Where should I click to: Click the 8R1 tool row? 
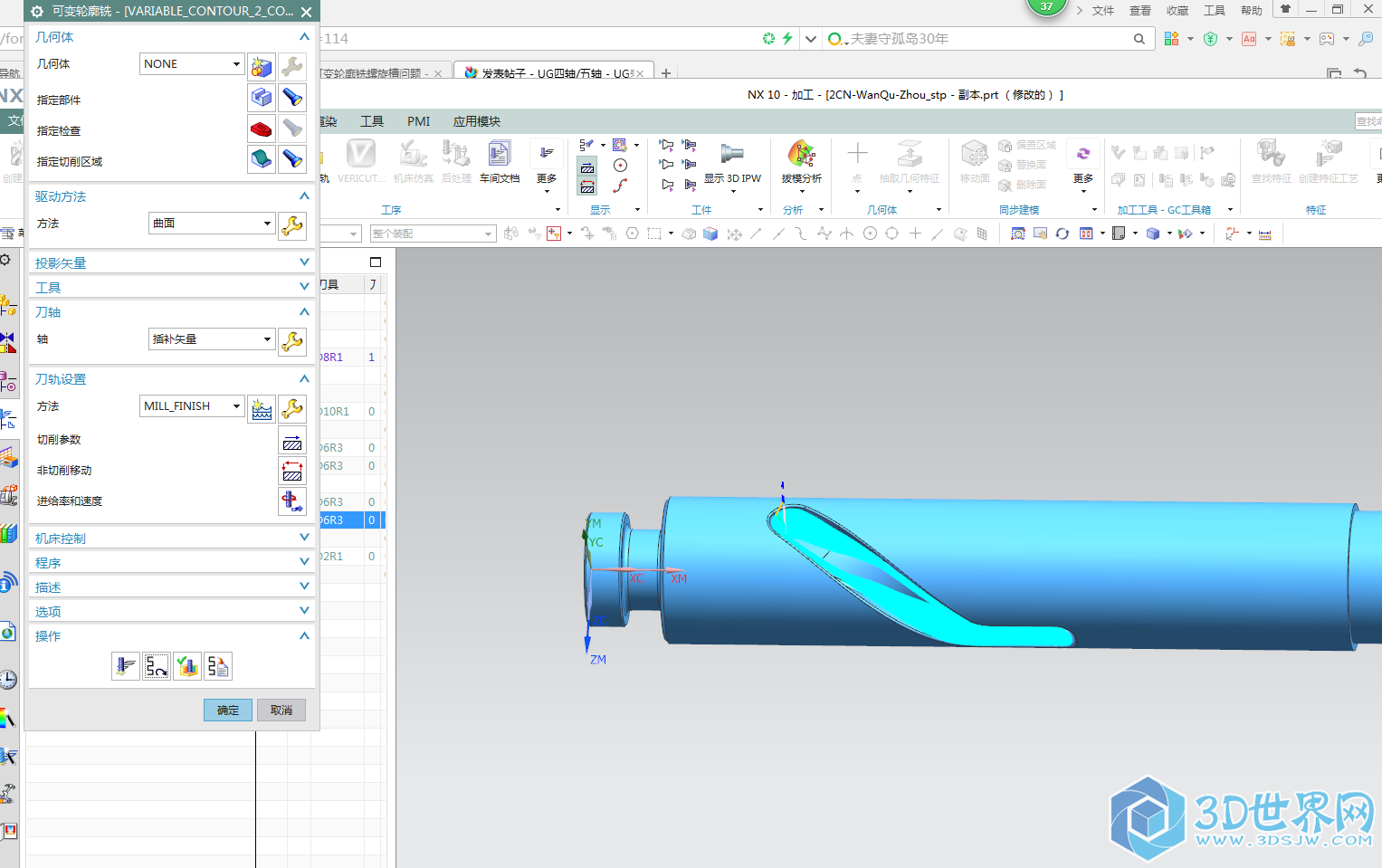pyautogui.click(x=351, y=358)
